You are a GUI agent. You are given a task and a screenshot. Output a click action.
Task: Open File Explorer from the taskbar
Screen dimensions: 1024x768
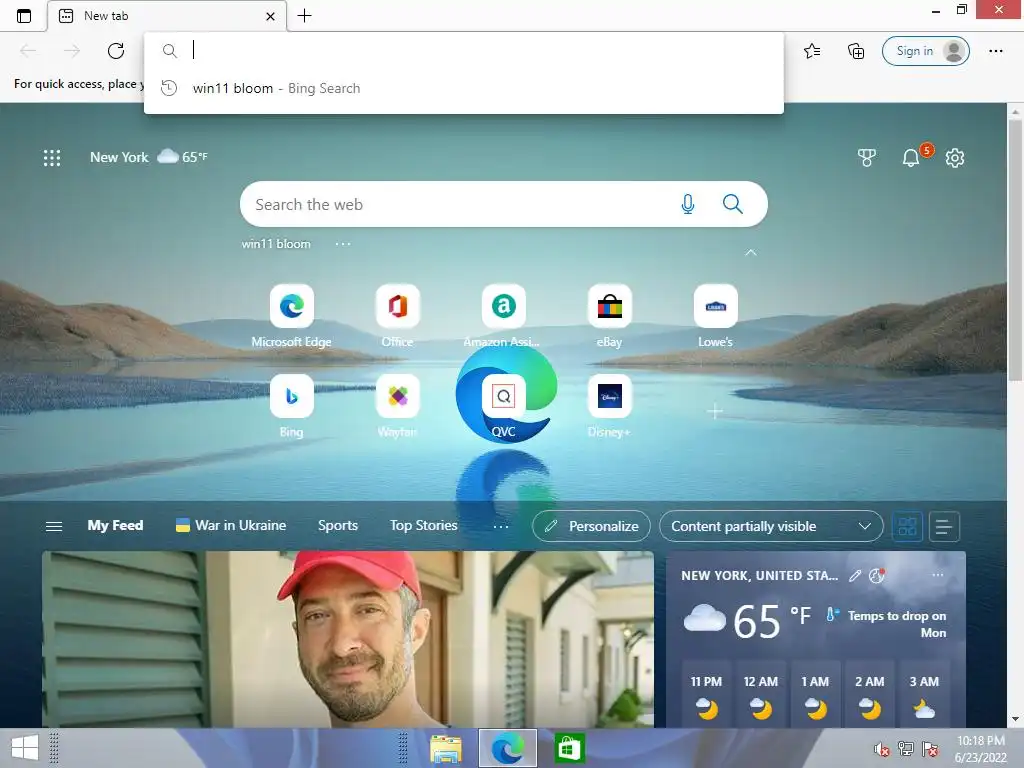click(445, 748)
